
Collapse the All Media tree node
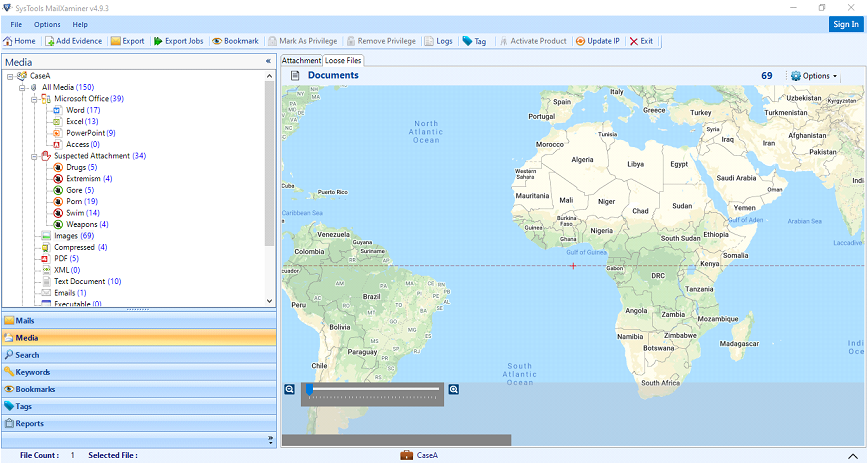pyautogui.click(x=22, y=87)
